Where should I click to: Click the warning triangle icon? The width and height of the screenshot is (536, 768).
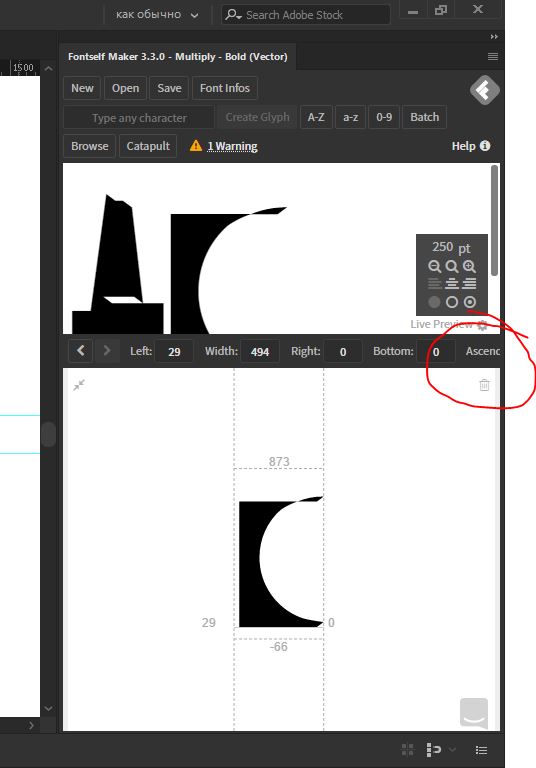click(x=196, y=145)
